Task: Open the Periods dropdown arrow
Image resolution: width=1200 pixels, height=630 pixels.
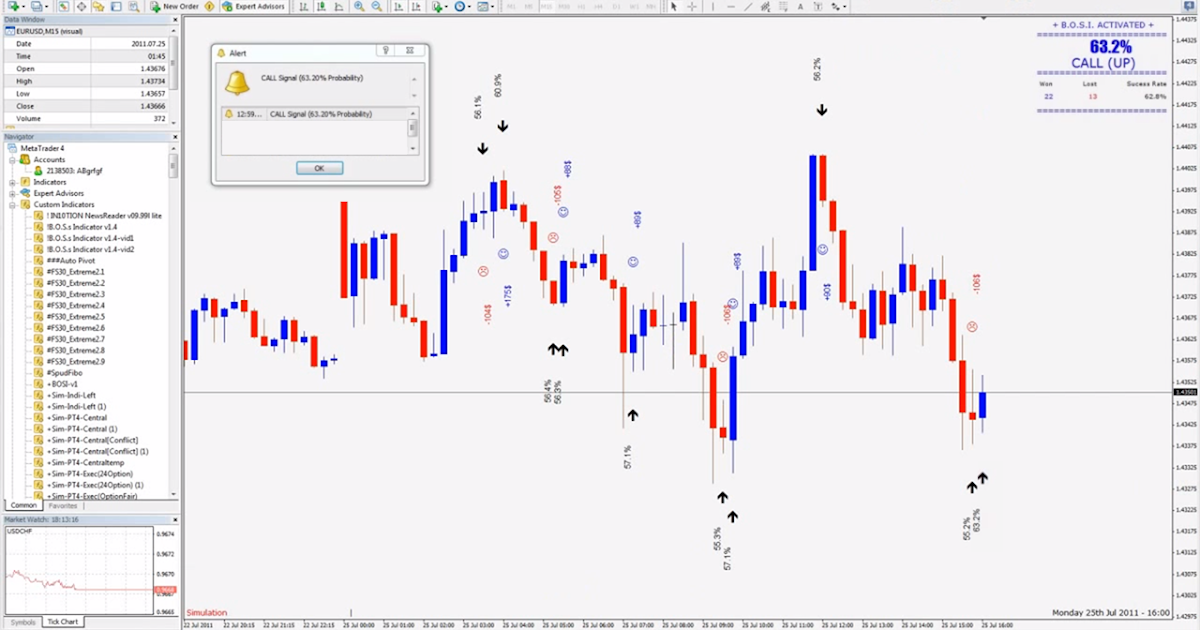Action: coord(471,6)
